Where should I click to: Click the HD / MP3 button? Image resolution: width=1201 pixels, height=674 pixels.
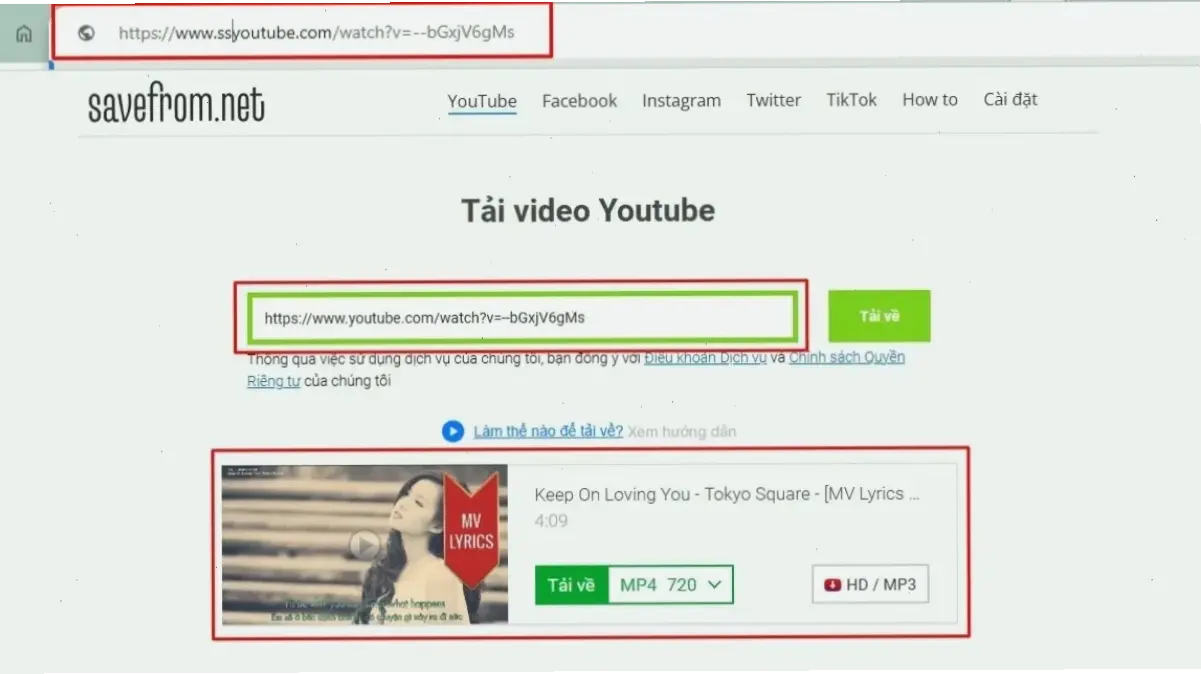click(870, 585)
